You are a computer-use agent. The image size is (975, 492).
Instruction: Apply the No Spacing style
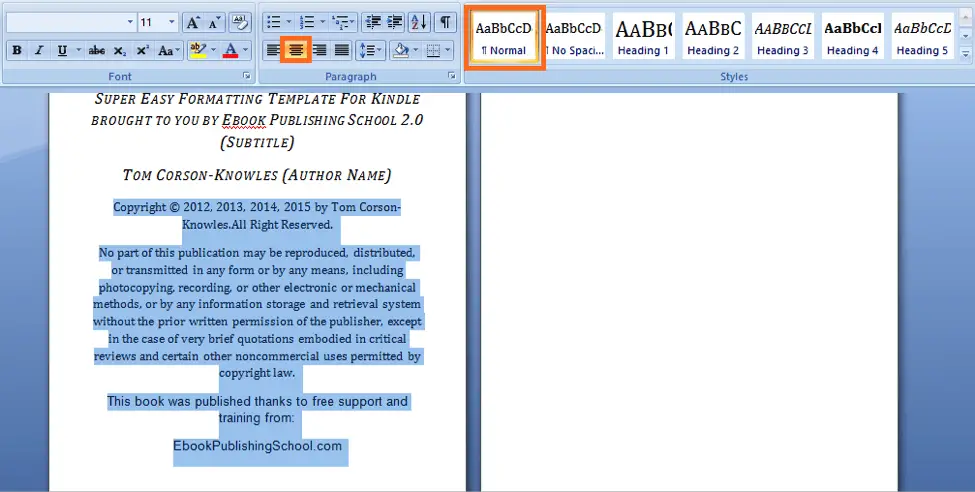[x=574, y=37]
